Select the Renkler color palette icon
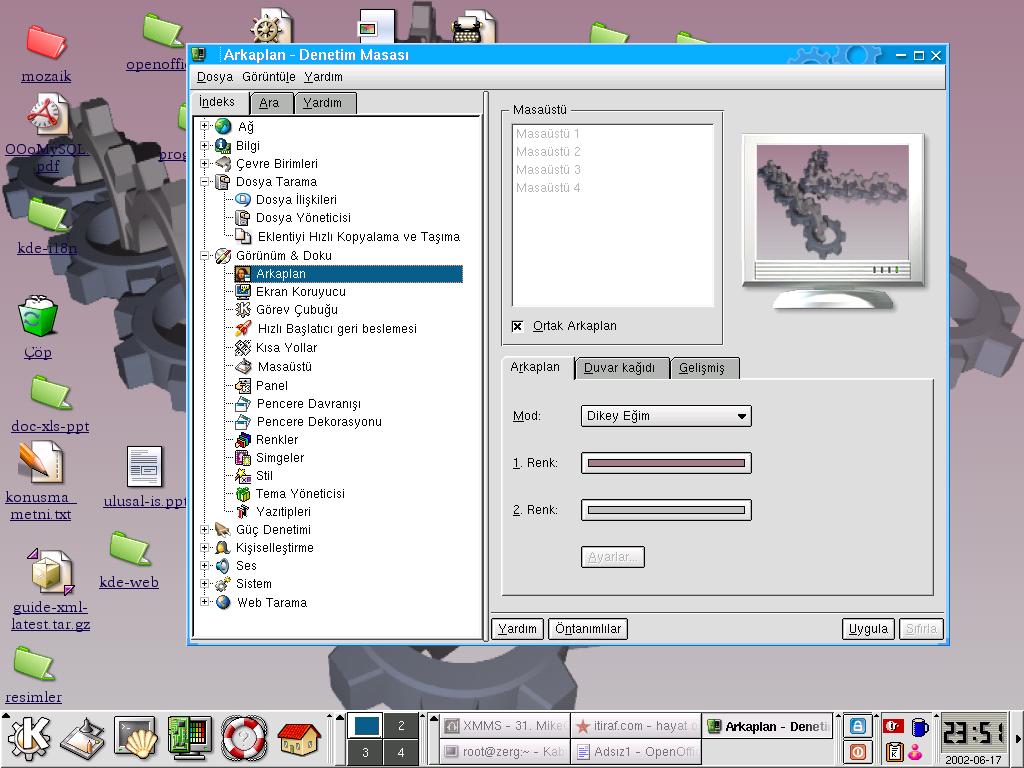 point(242,440)
